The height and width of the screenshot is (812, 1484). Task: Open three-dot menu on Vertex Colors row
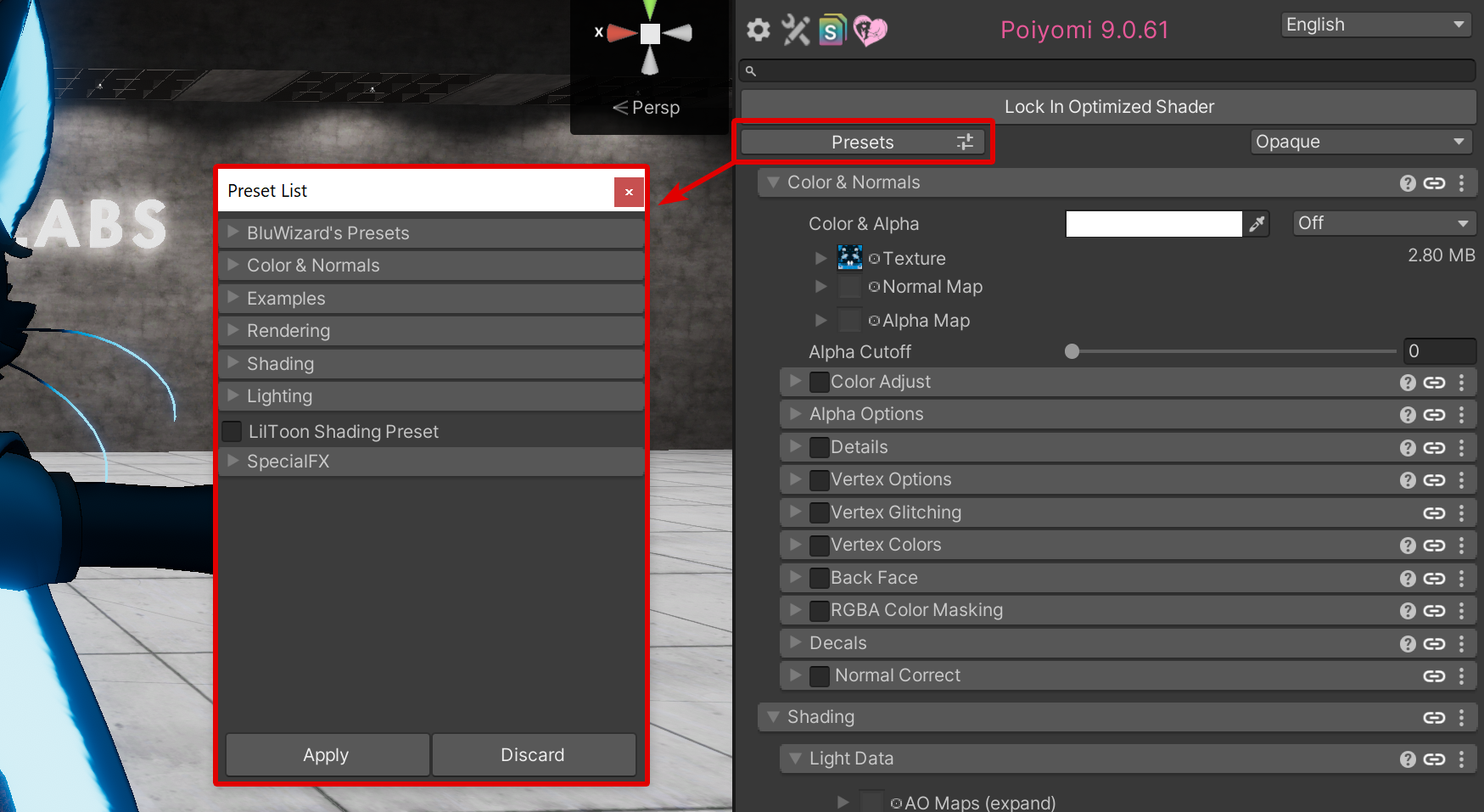tap(1461, 546)
